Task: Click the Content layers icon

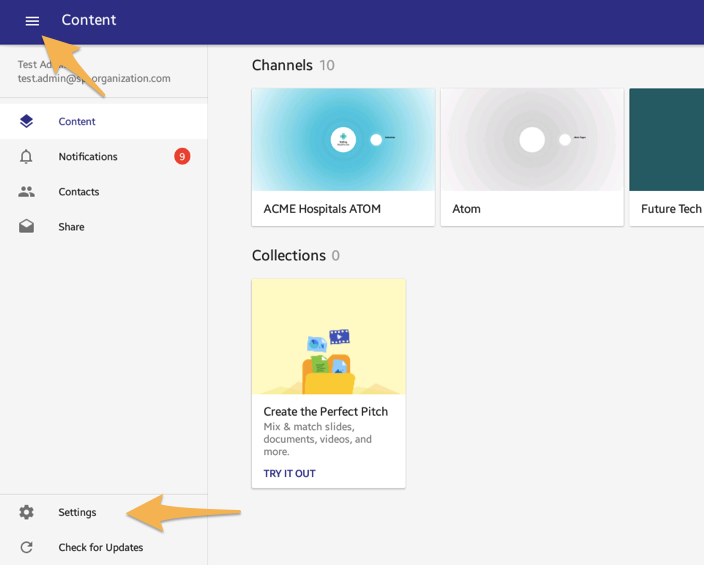Action: click(26, 121)
